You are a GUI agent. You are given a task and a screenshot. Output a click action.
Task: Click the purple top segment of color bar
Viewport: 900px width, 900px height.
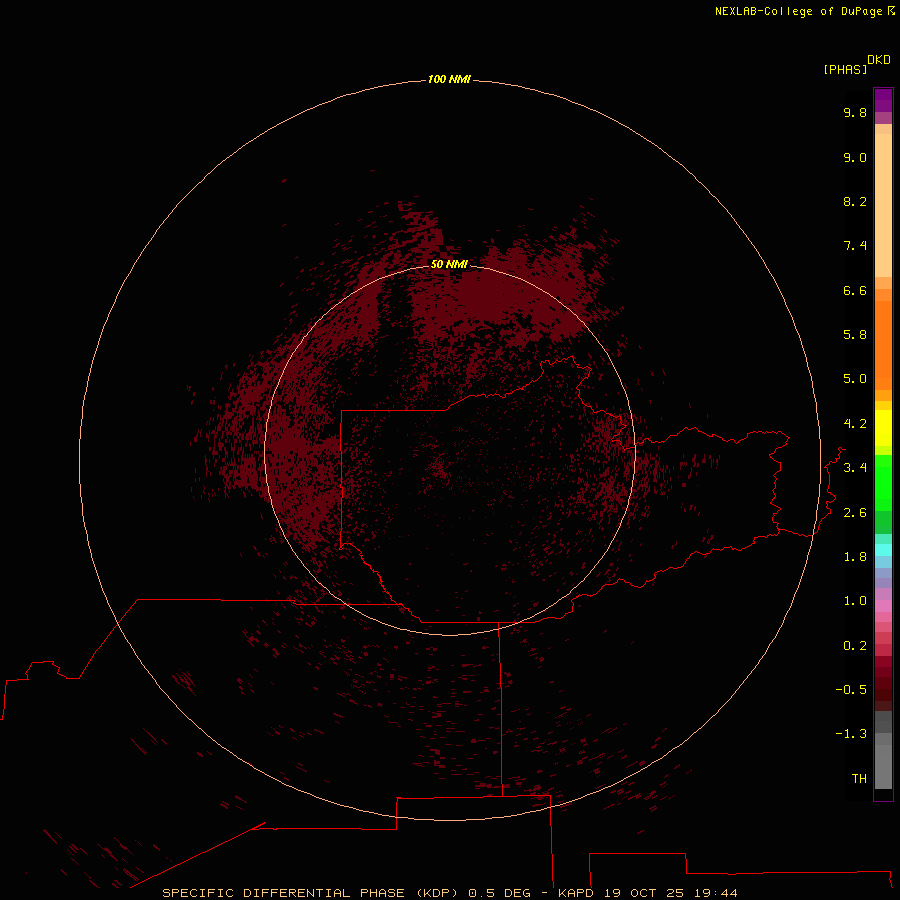(883, 100)
